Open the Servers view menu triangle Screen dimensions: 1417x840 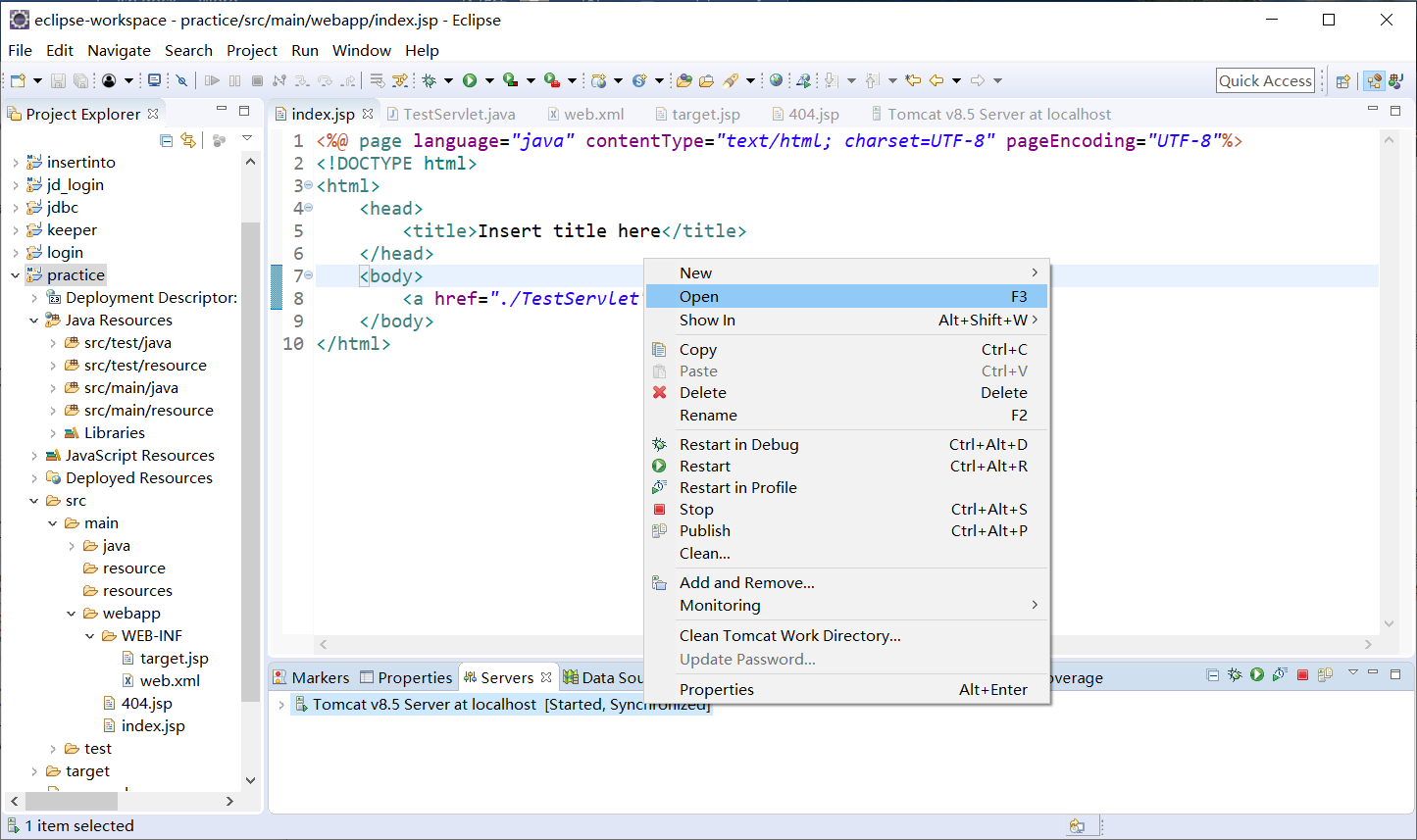coord(1353,673)
